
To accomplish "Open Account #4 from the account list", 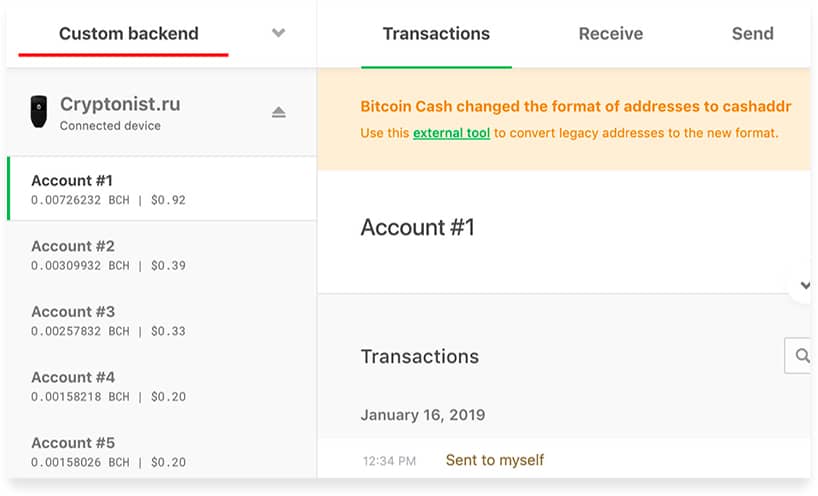I will 163,386.
